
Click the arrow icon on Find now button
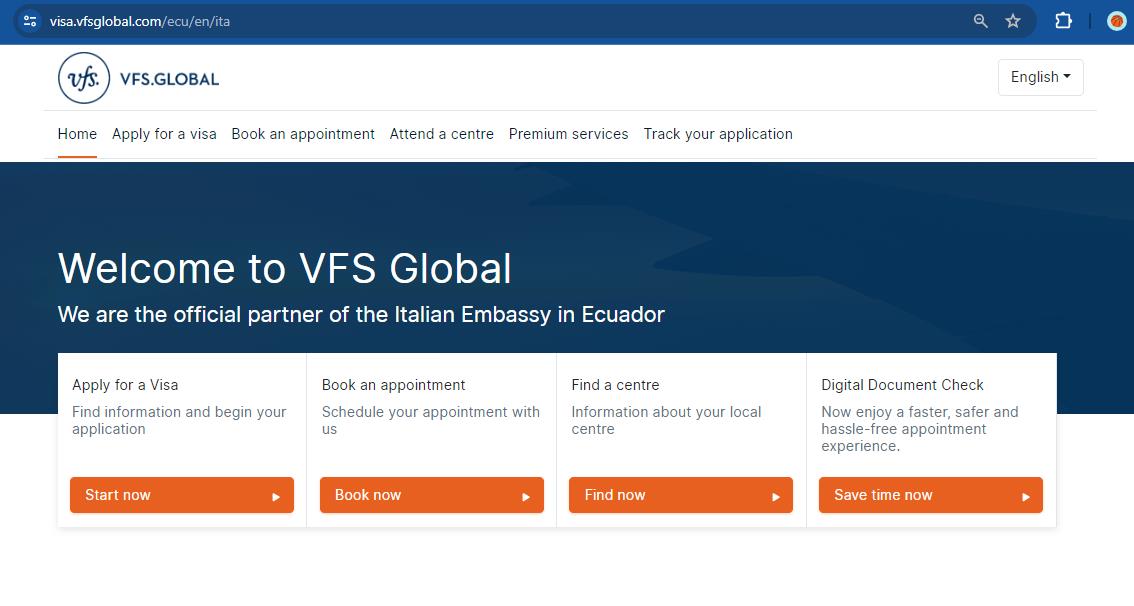click(x=775, y=495)
